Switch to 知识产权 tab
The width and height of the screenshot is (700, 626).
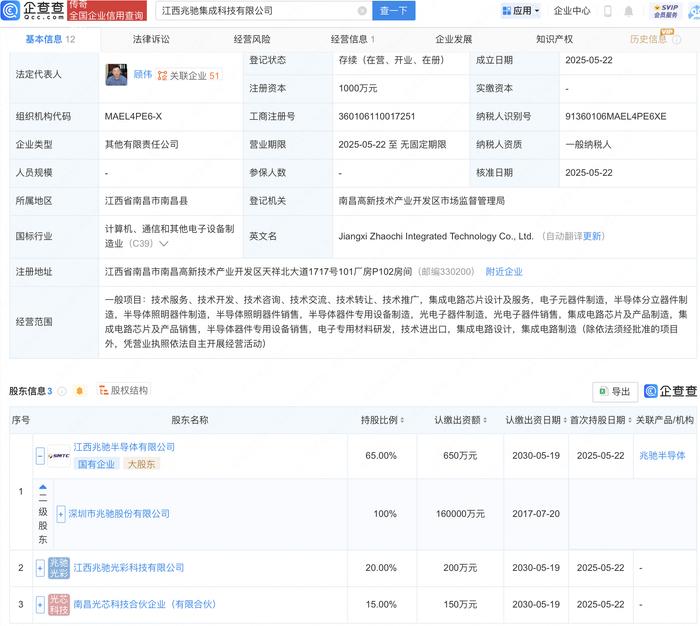(x=554, y=39)
